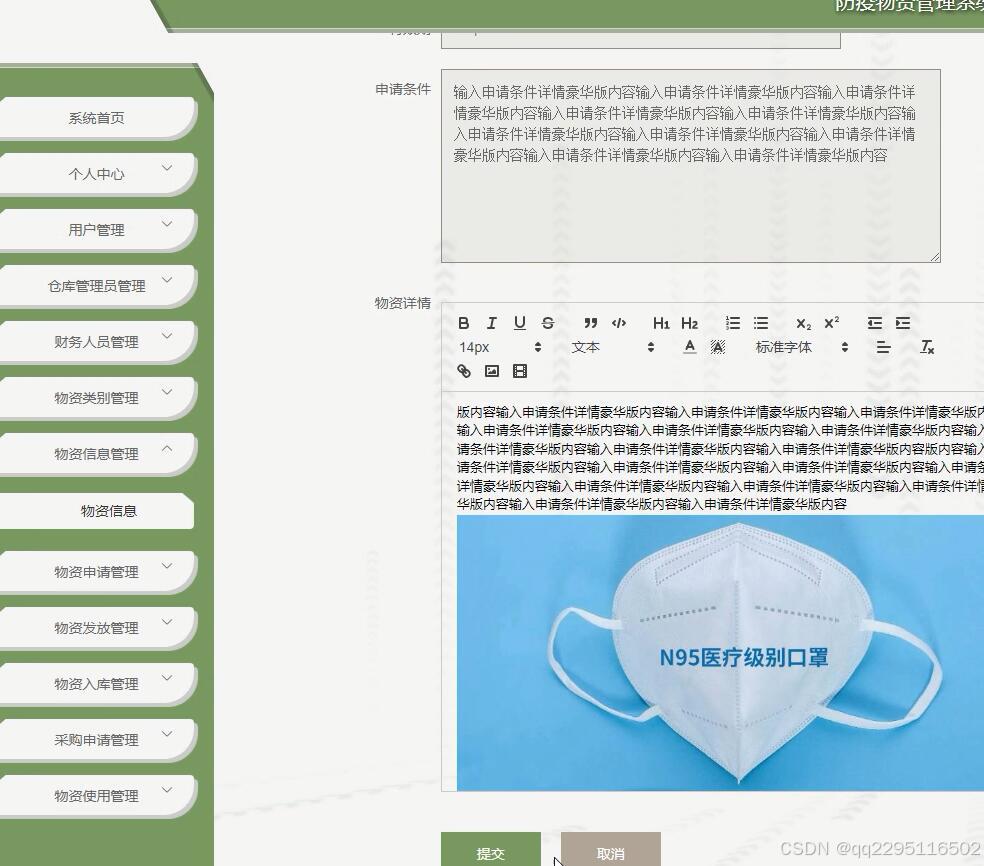Open the 文本 heading style dropdown
The width and height of the screenshot is (984, 866).
click(612, 347)
